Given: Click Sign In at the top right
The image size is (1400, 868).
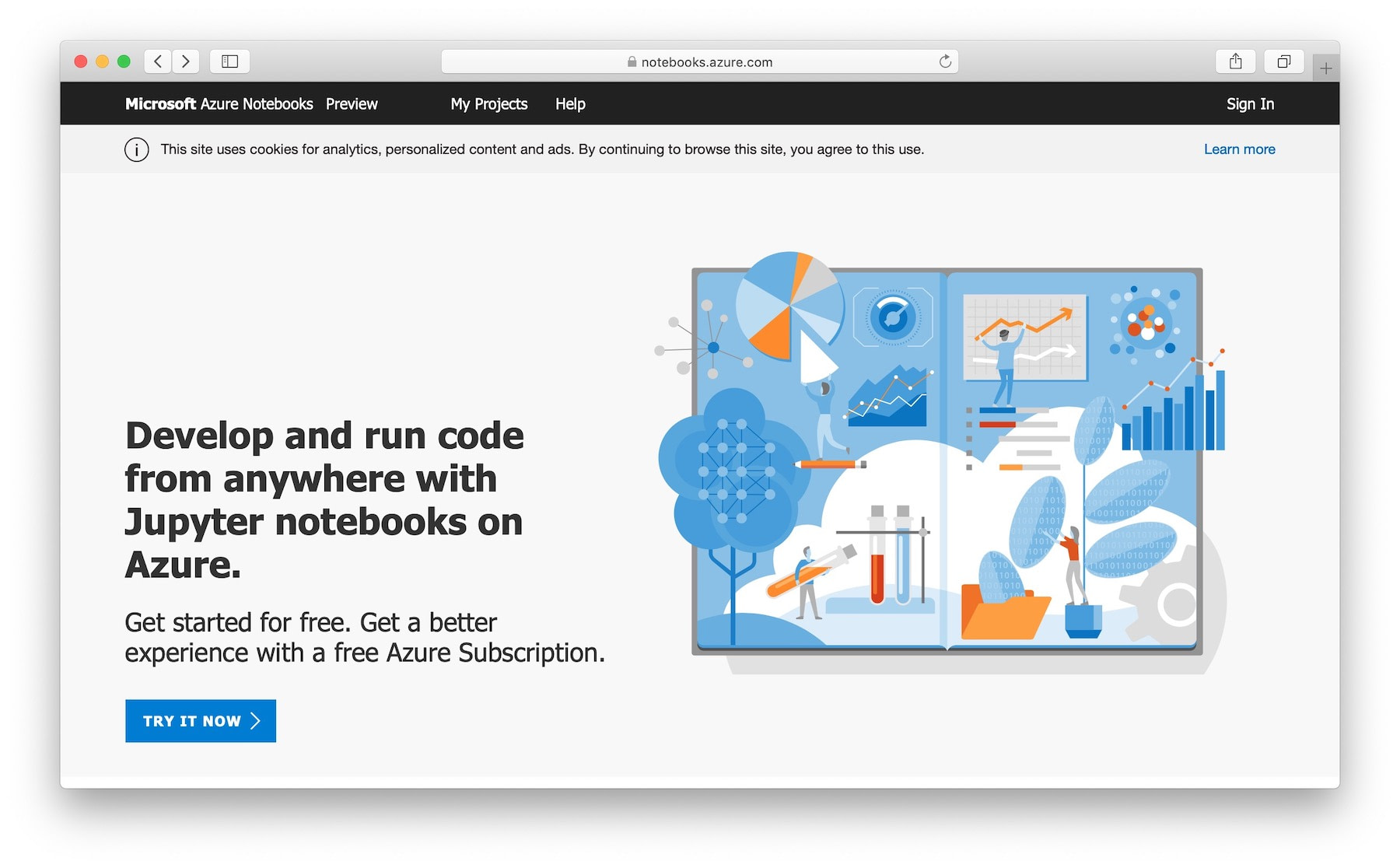Looking at the screenshot, I should [x=1249, y=103].
